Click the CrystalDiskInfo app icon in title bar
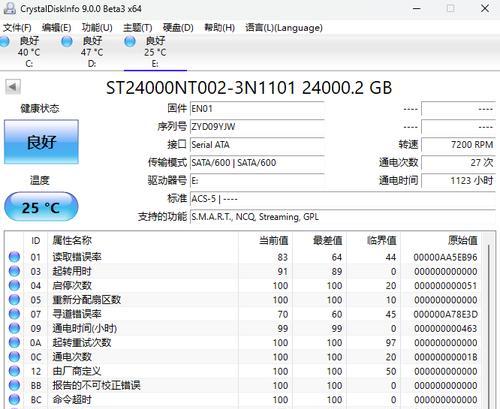This screenshot has height=409, width=500. pos(9,8)
